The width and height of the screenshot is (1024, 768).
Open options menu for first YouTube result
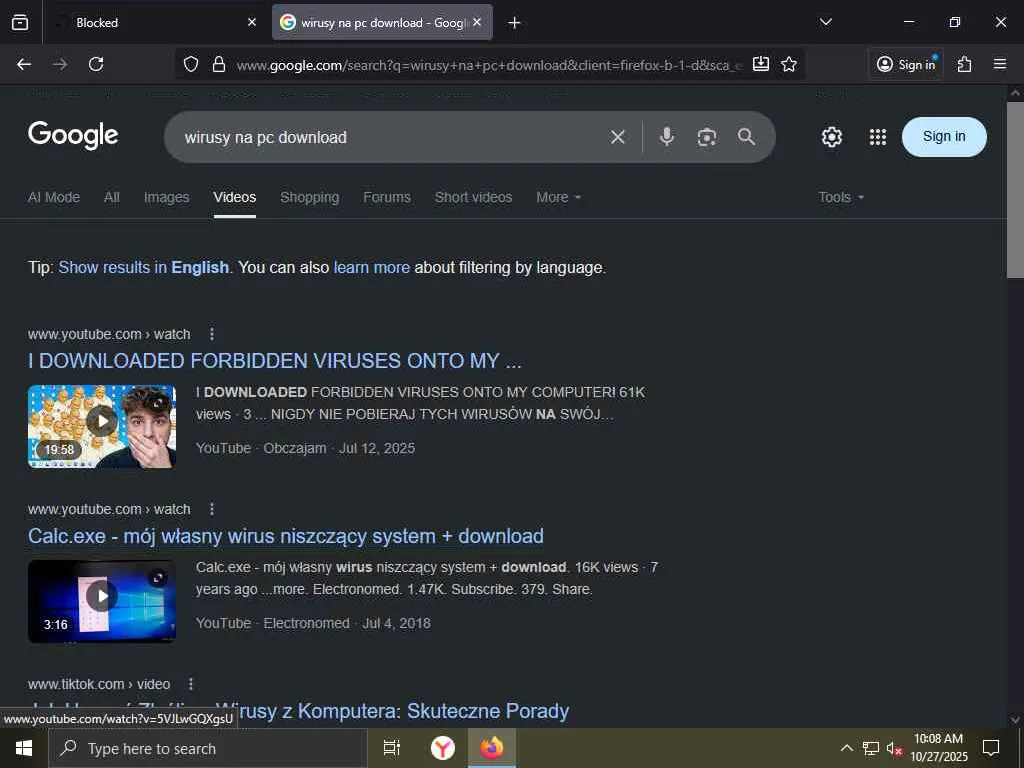click(x=212, y=334)
